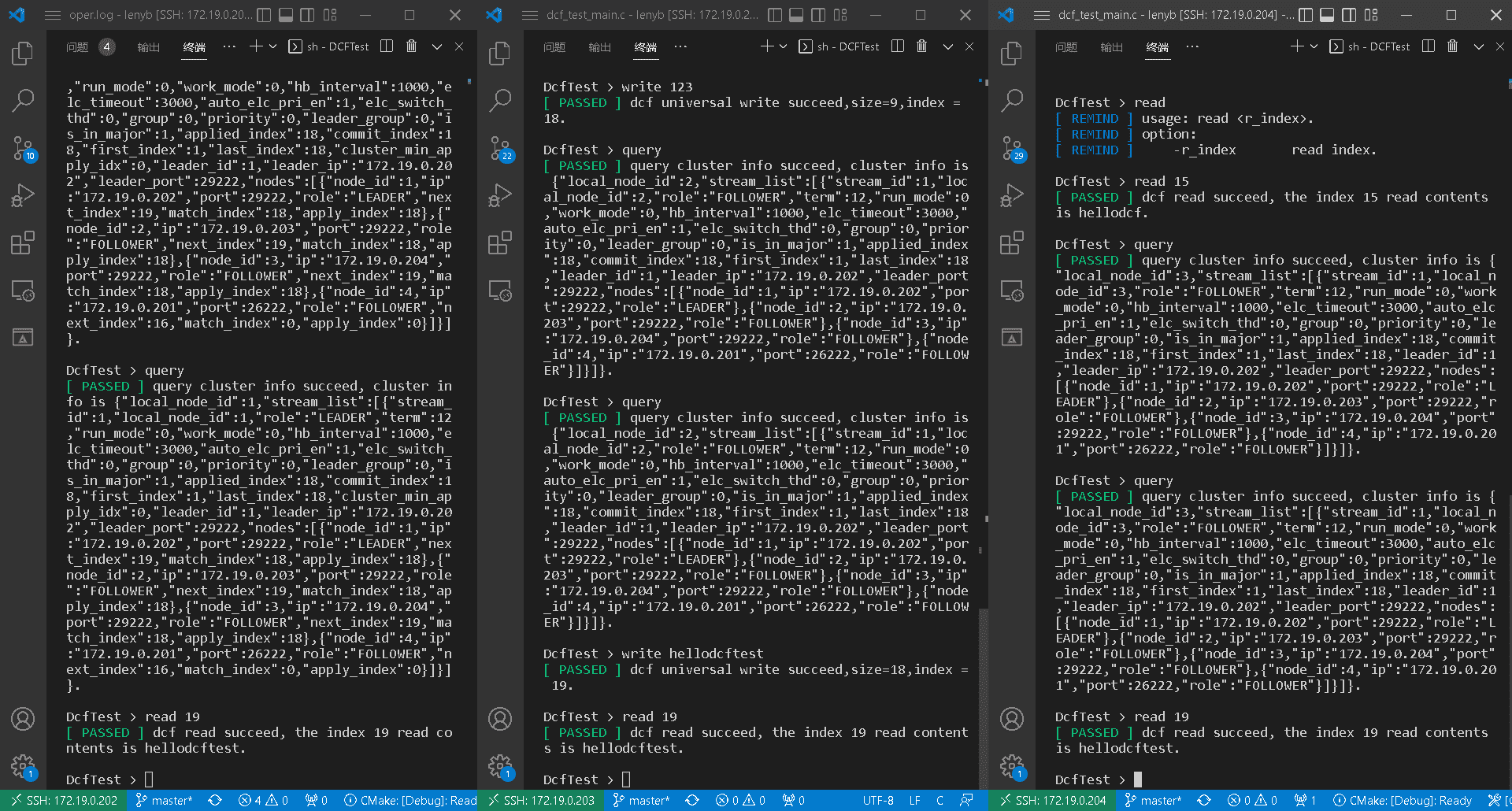The height and width of the screenshot is (811, 1512).
Task: Open Remote Explorer in the right window
Action: (1012, 291)
